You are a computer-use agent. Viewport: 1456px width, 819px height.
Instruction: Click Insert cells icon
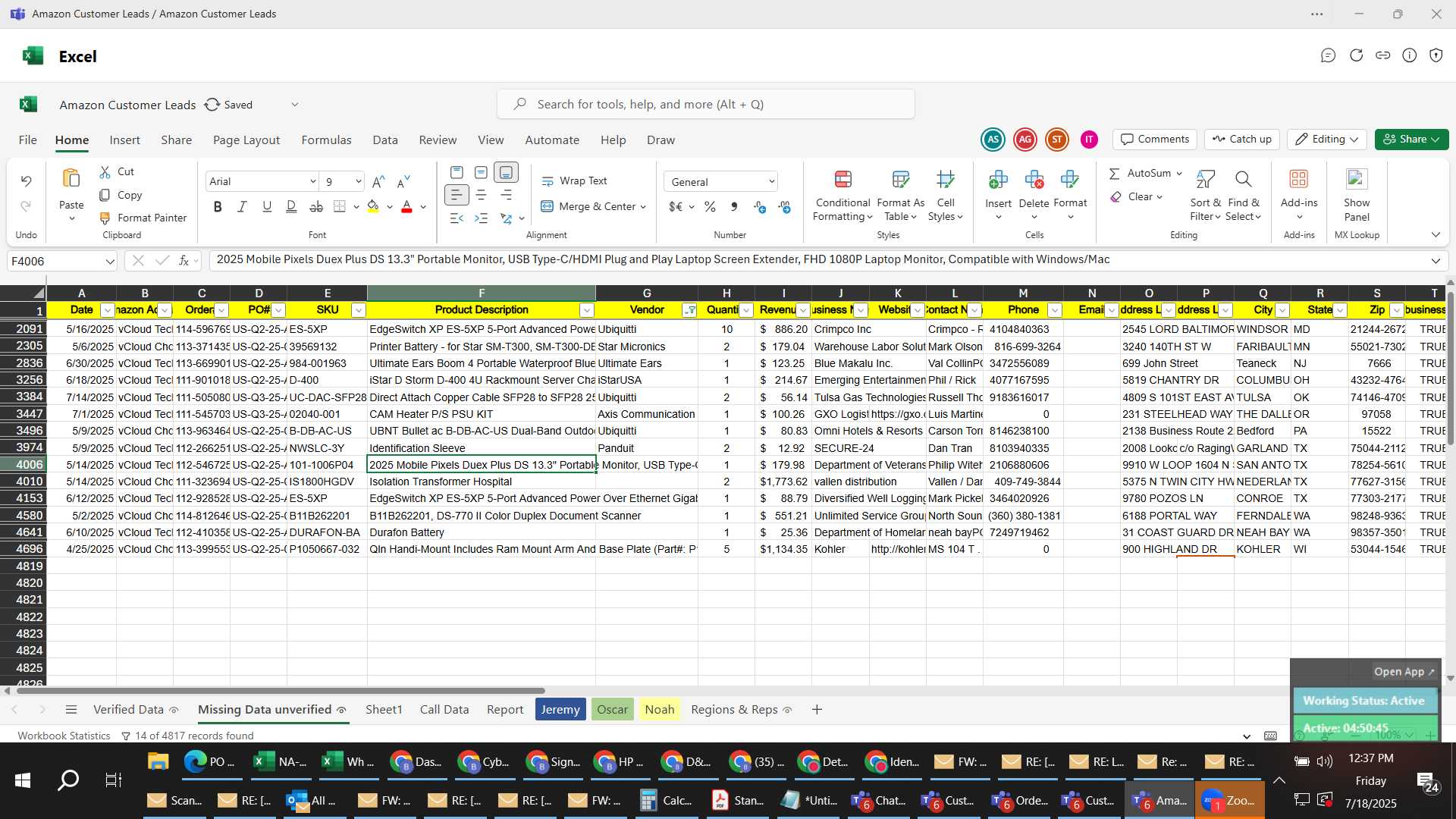click(x=998, y=180)
